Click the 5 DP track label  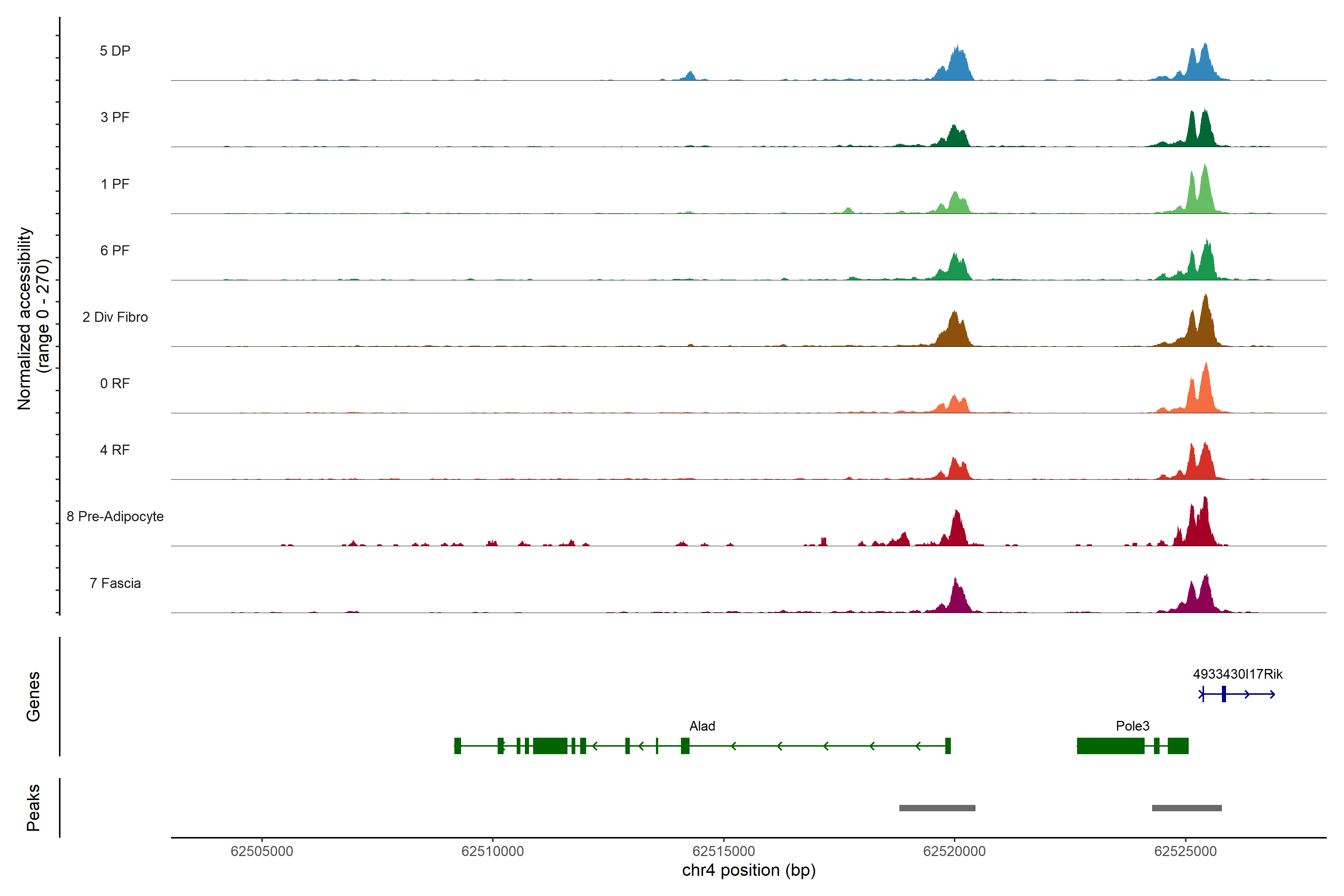click(115, 51)
